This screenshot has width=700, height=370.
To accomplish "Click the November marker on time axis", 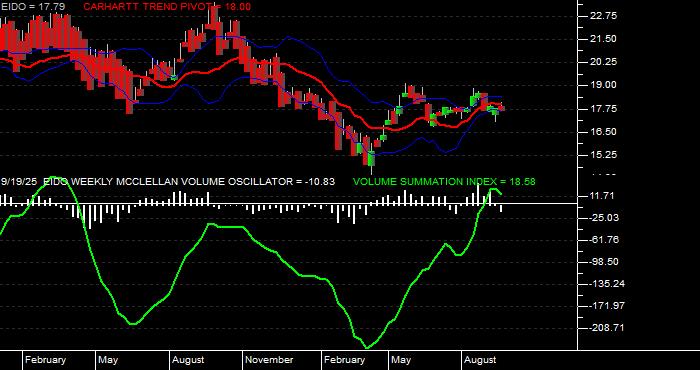I will (269, 360).
